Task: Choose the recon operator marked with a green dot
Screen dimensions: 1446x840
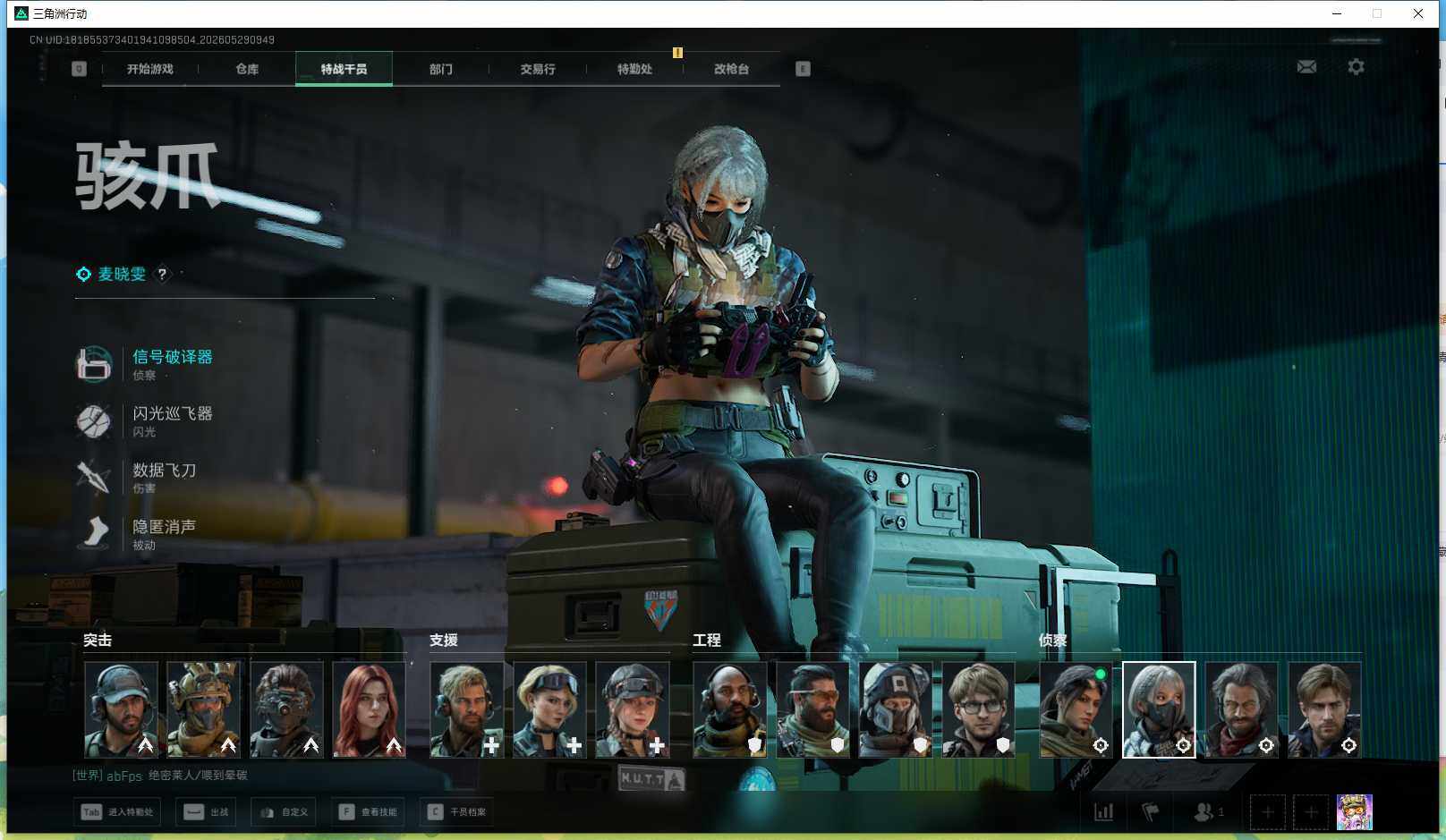Action: [x=1076, y=709]
